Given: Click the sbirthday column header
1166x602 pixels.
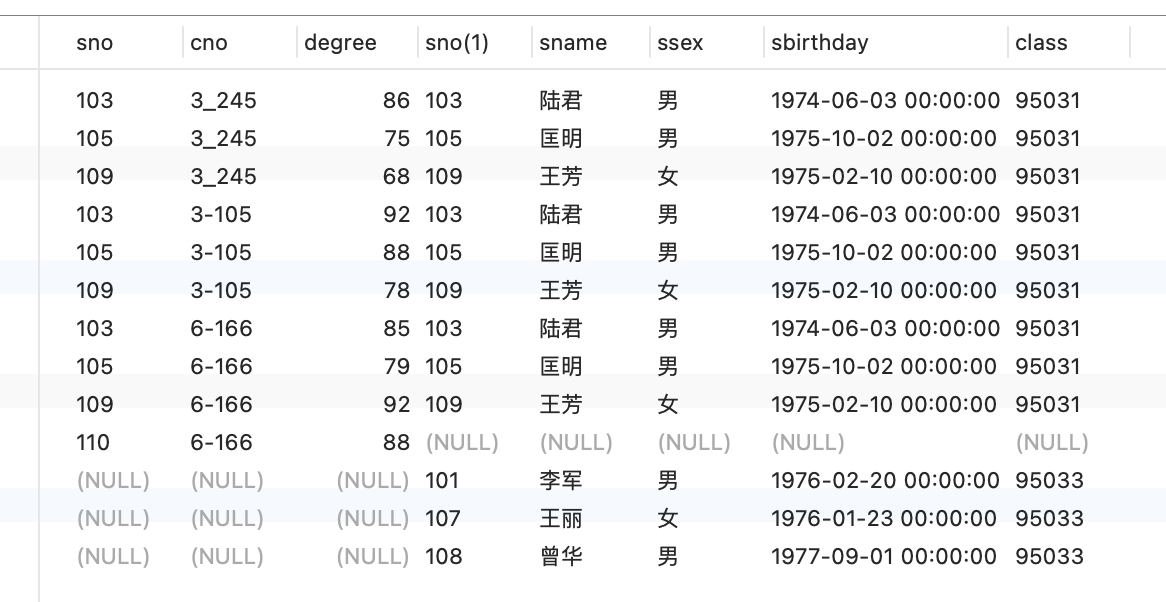Looking at the screenshot, I should point(820,43).
